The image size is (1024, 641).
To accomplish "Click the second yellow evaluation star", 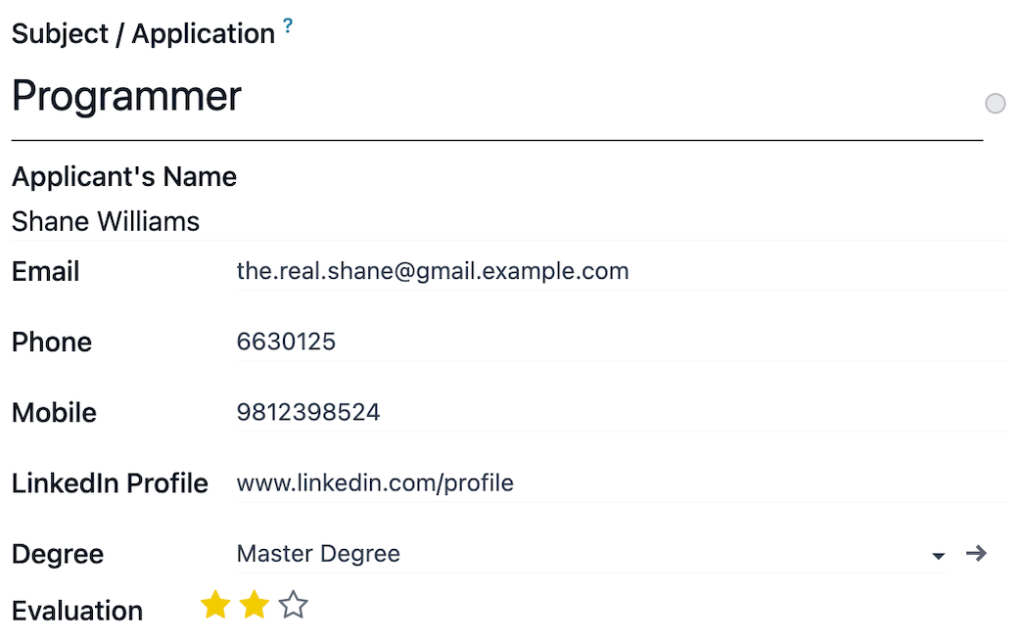I will tap(254, 605).
